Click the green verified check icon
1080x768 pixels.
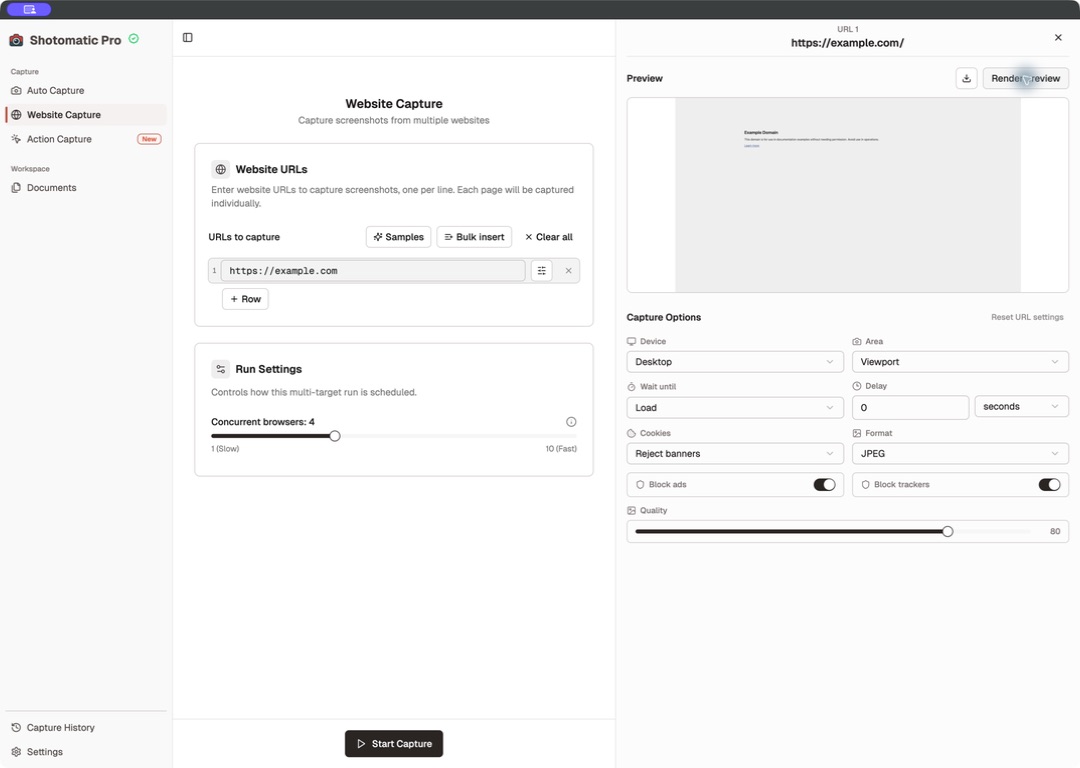pyautogui.click(x=134, y=39)
